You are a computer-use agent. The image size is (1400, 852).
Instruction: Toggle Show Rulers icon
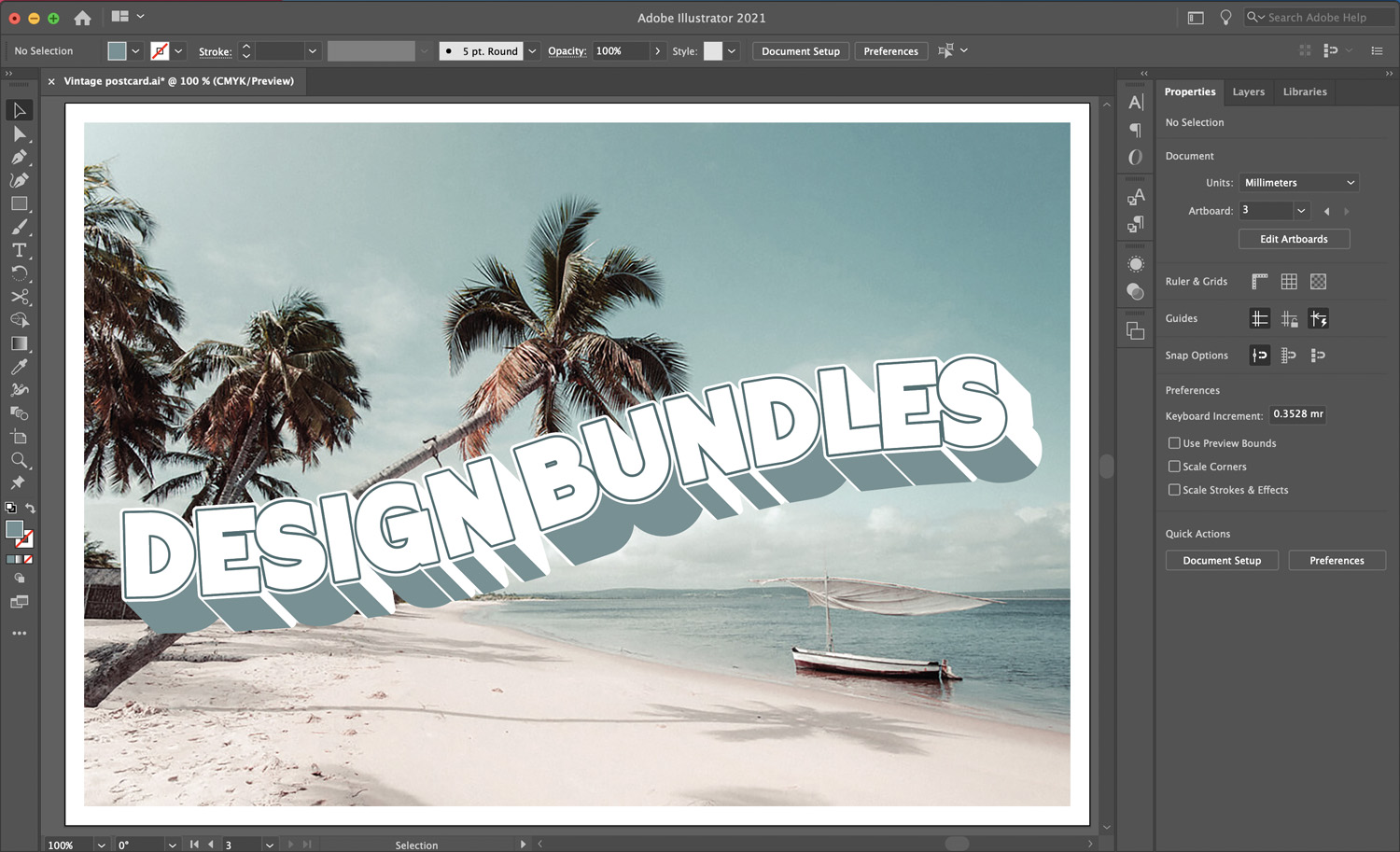tap(1260, 281)
